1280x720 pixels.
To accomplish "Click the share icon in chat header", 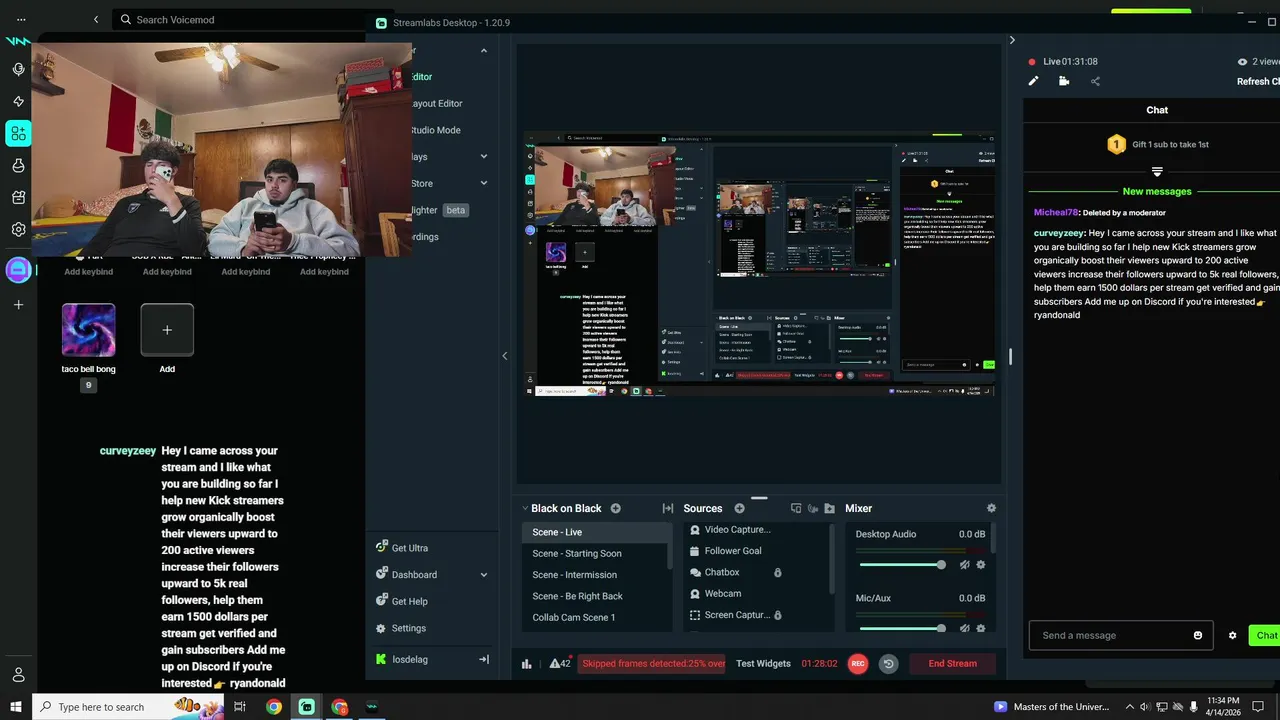I will pos(1095,81).
